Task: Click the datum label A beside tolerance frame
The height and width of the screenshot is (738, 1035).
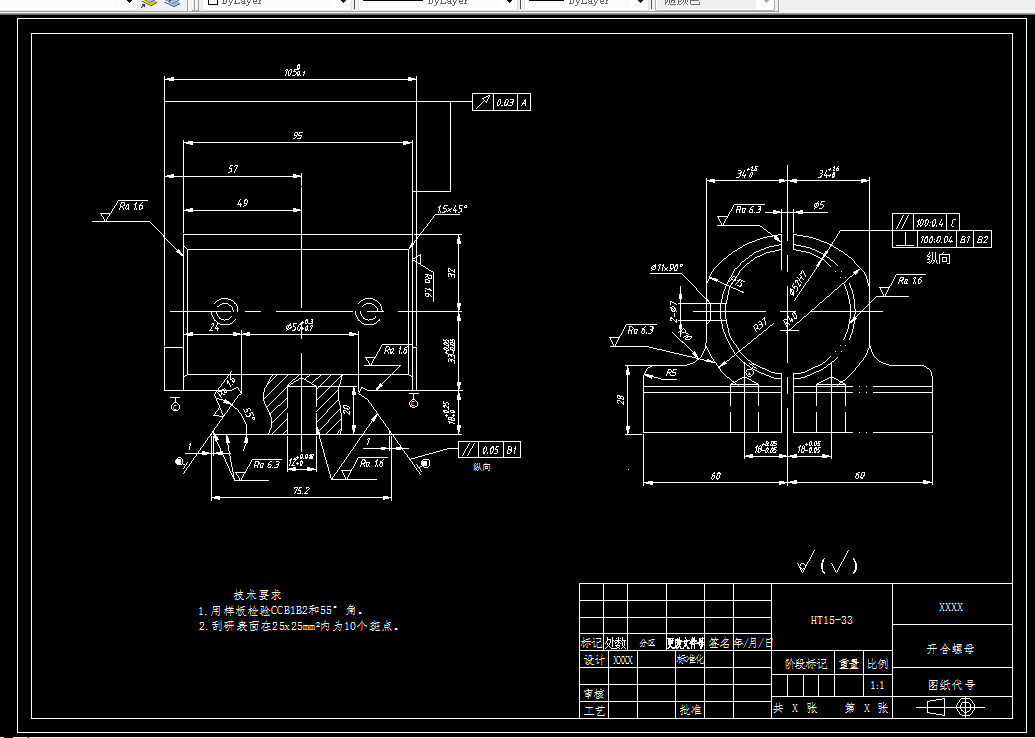Action: (523, 102)
